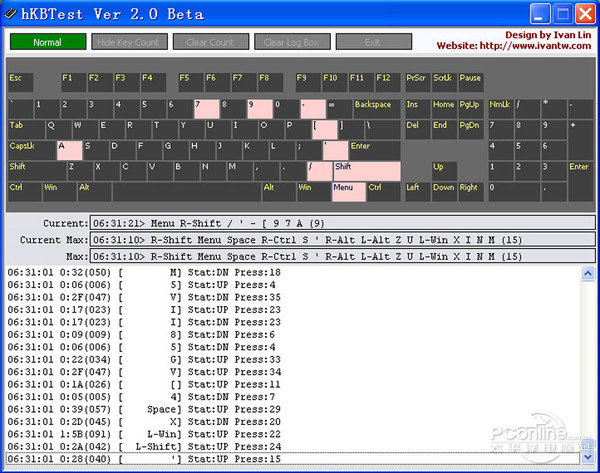
Task: Click the PrScr key
Action: click(417, 82)
